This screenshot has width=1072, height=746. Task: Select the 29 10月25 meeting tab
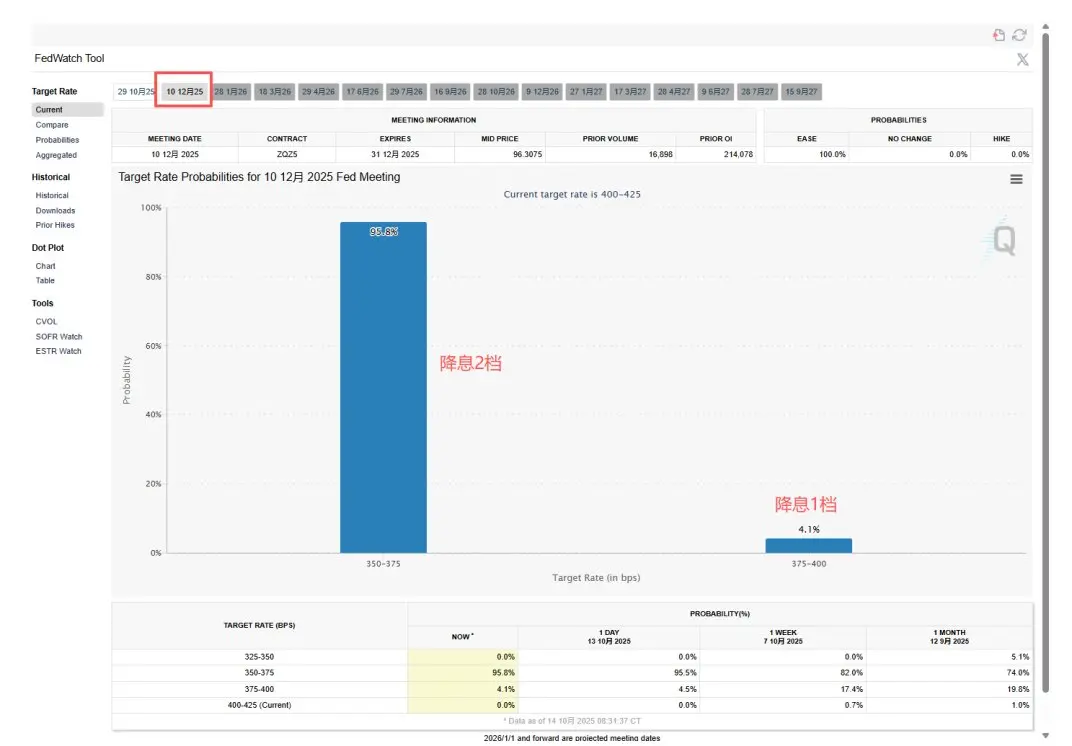[x=135, y=92]
